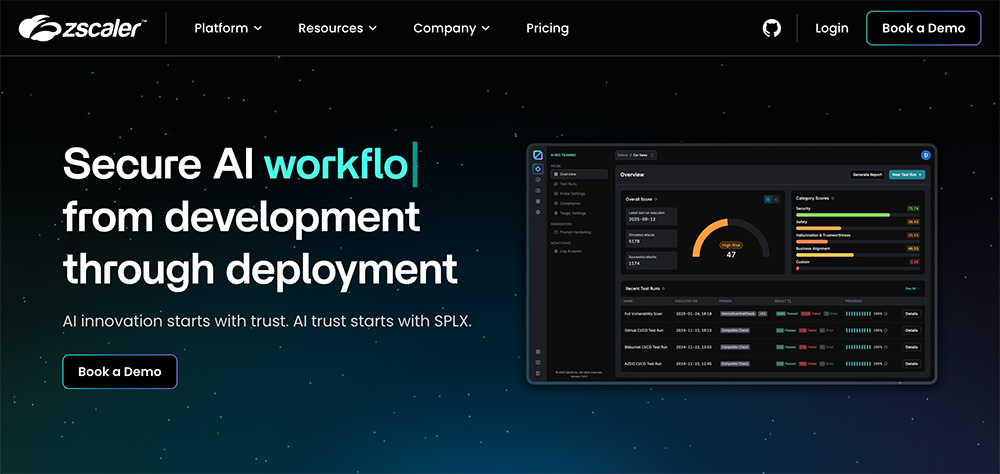Open the Pricing page
The image size is (1000, 474).
[x=547, y=28]
